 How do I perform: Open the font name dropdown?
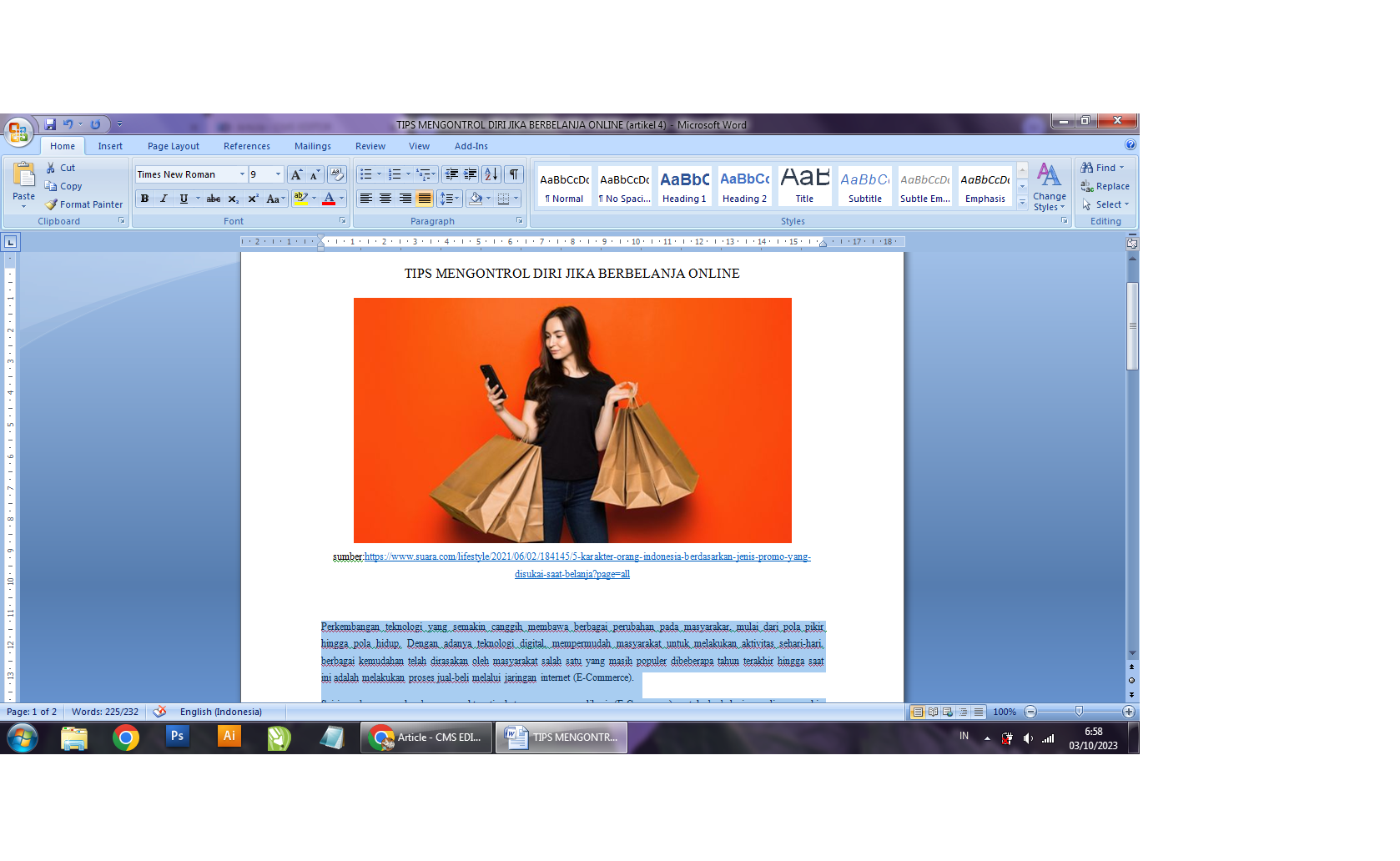[243, 174]
